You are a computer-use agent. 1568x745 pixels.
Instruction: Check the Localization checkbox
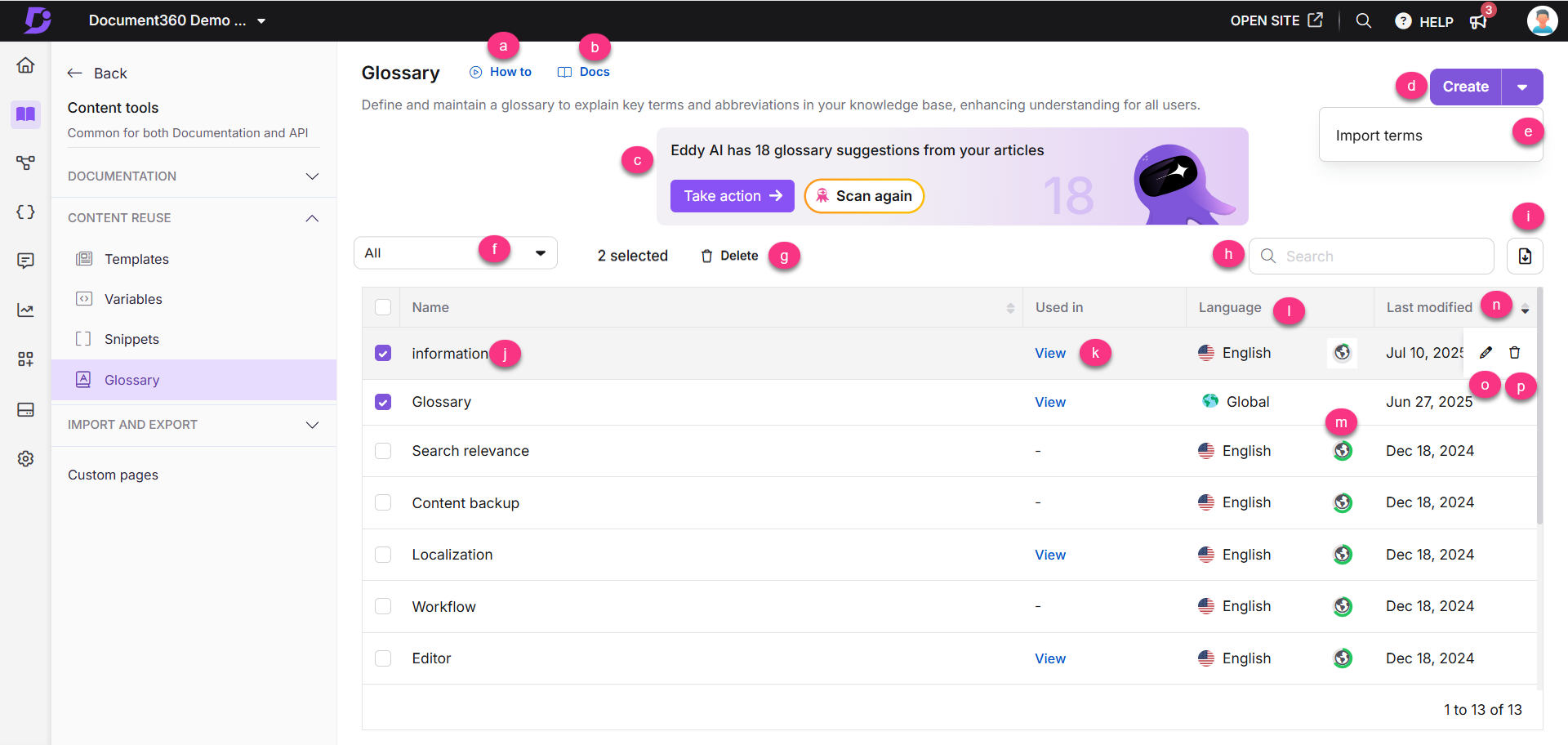point(383,555)
